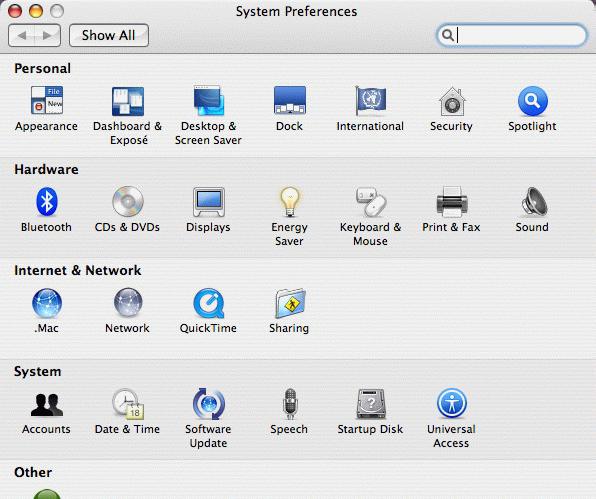Image resolution: width=596 pixels, height=499 pixels.
Task: Click the Show All button
Action: (109, 35)
